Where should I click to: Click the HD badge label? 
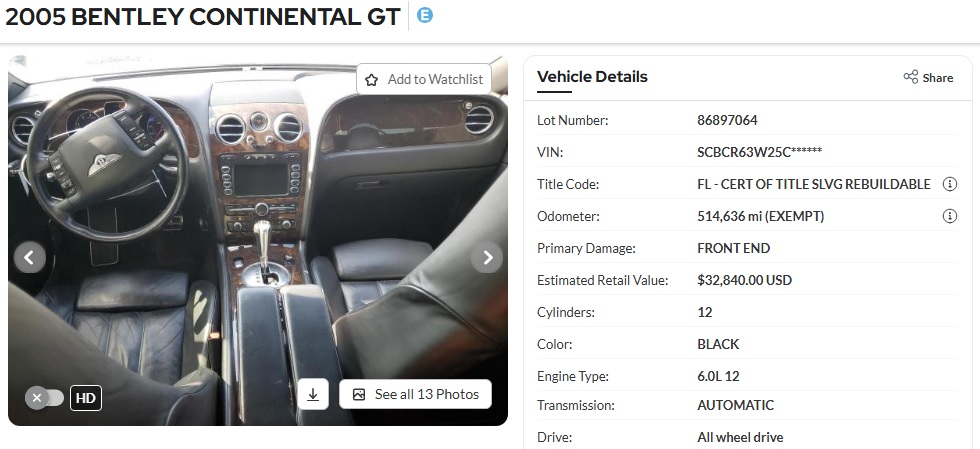coord(86,398)
